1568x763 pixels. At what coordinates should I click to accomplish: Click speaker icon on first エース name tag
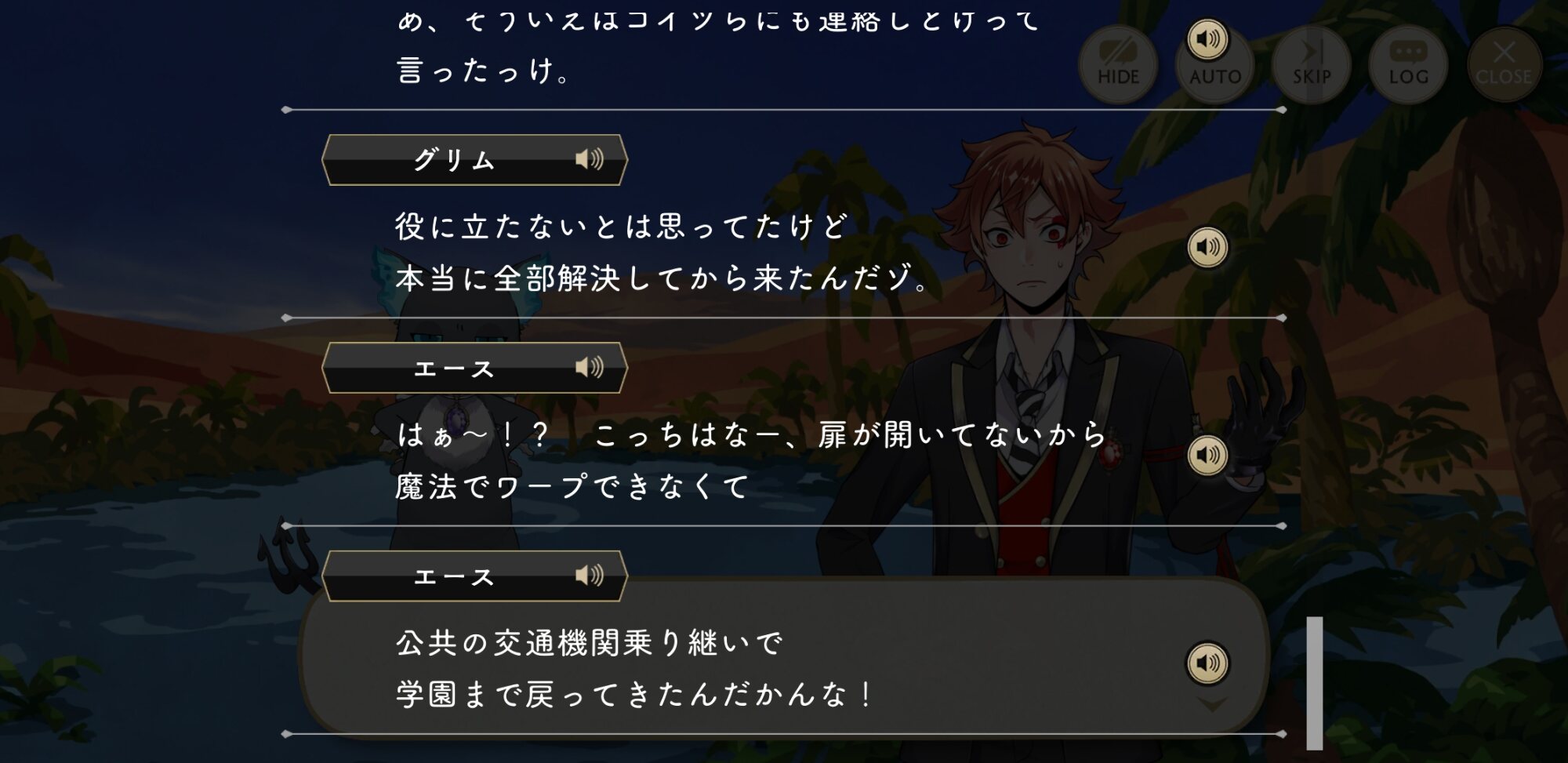tap(590, 367)
